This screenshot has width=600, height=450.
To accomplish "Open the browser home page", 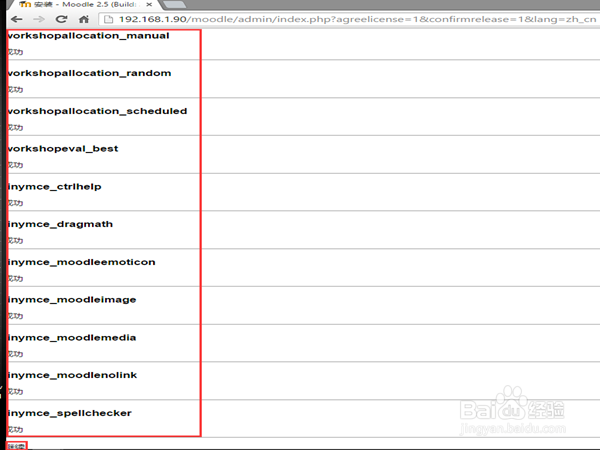I will click(84, 19).
